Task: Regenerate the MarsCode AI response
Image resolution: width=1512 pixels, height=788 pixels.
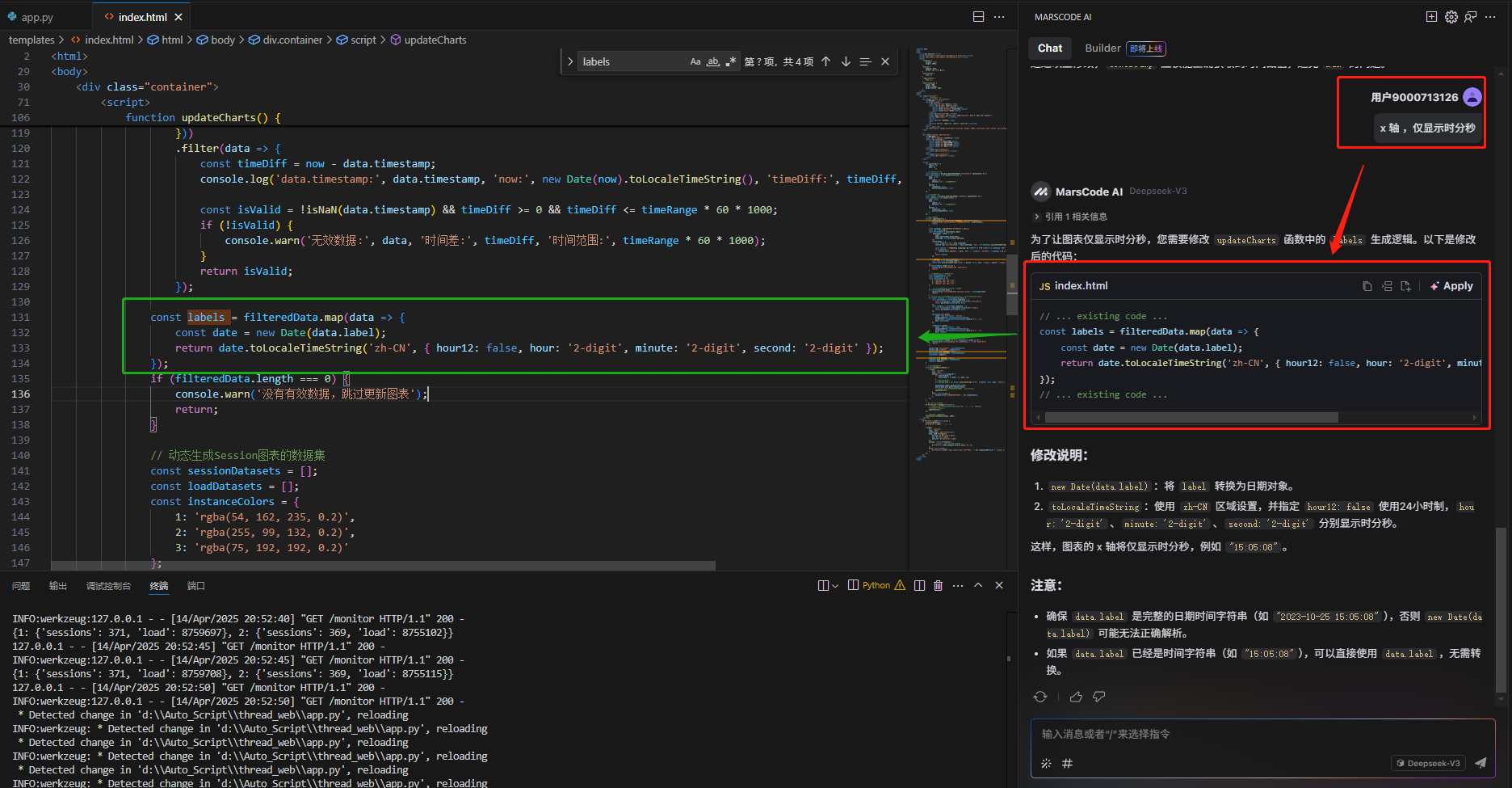Action: (1040, 697)
